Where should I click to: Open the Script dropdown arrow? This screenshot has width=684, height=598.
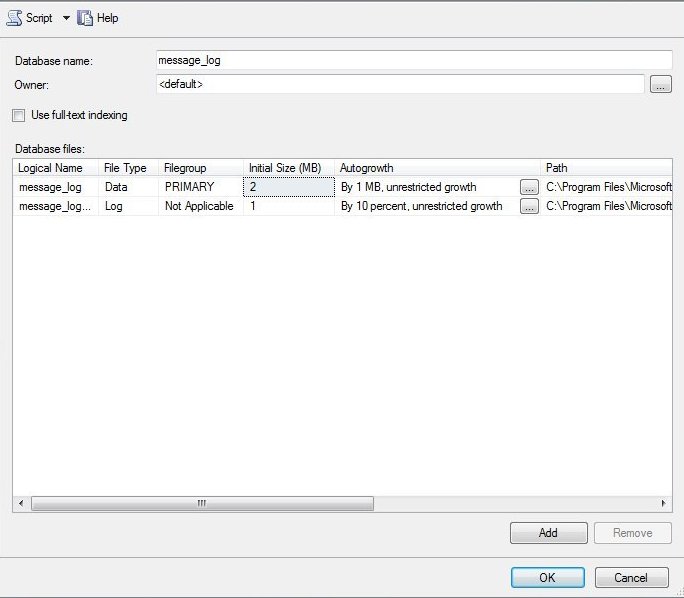[66, 18]
